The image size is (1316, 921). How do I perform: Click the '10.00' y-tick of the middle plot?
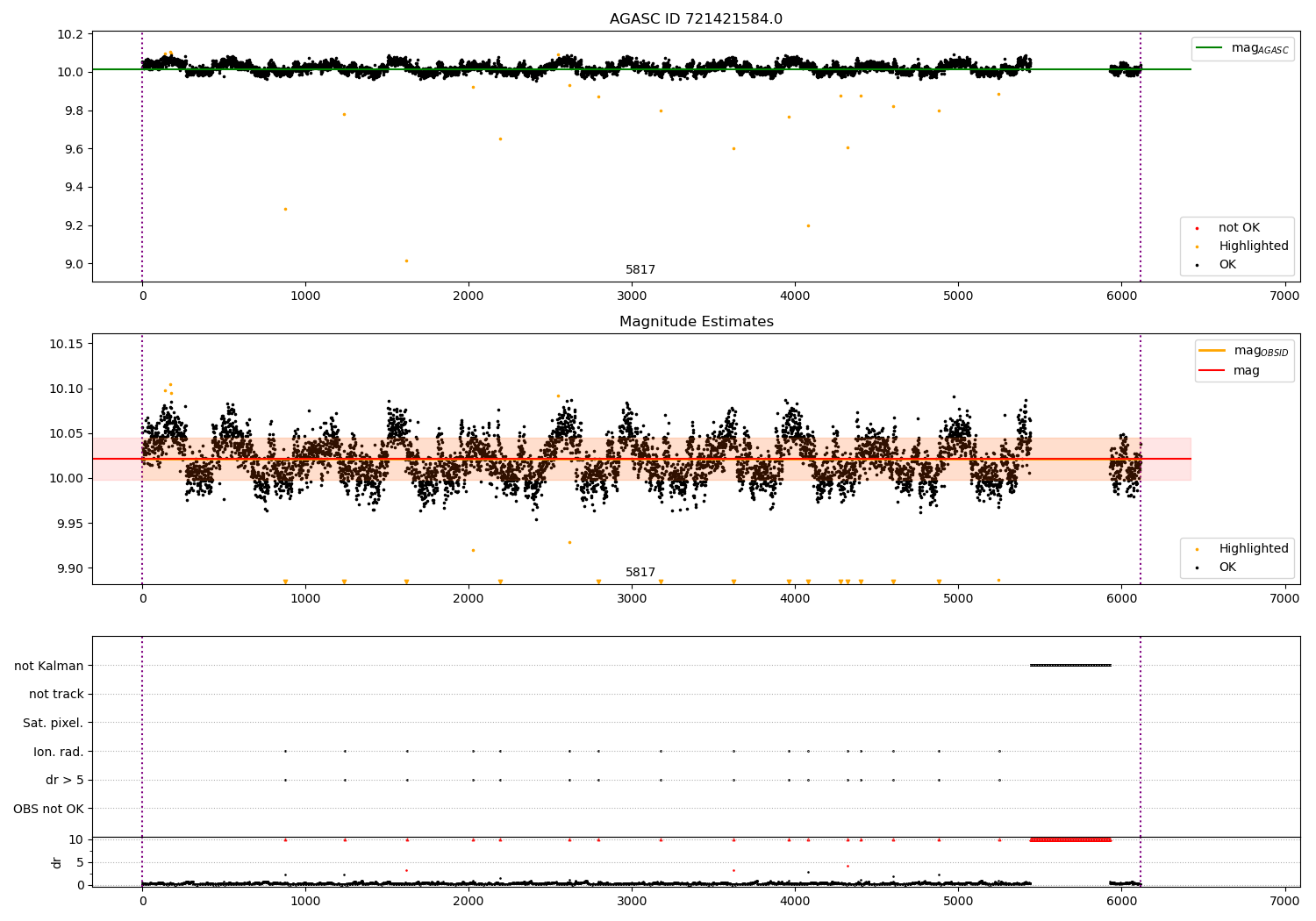pyautogui.click(x=67, y=479)
